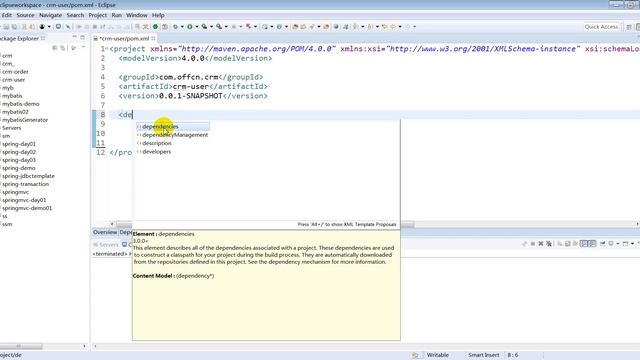
Task: Click the Writable status bar entry
Action: click(438, 355)
